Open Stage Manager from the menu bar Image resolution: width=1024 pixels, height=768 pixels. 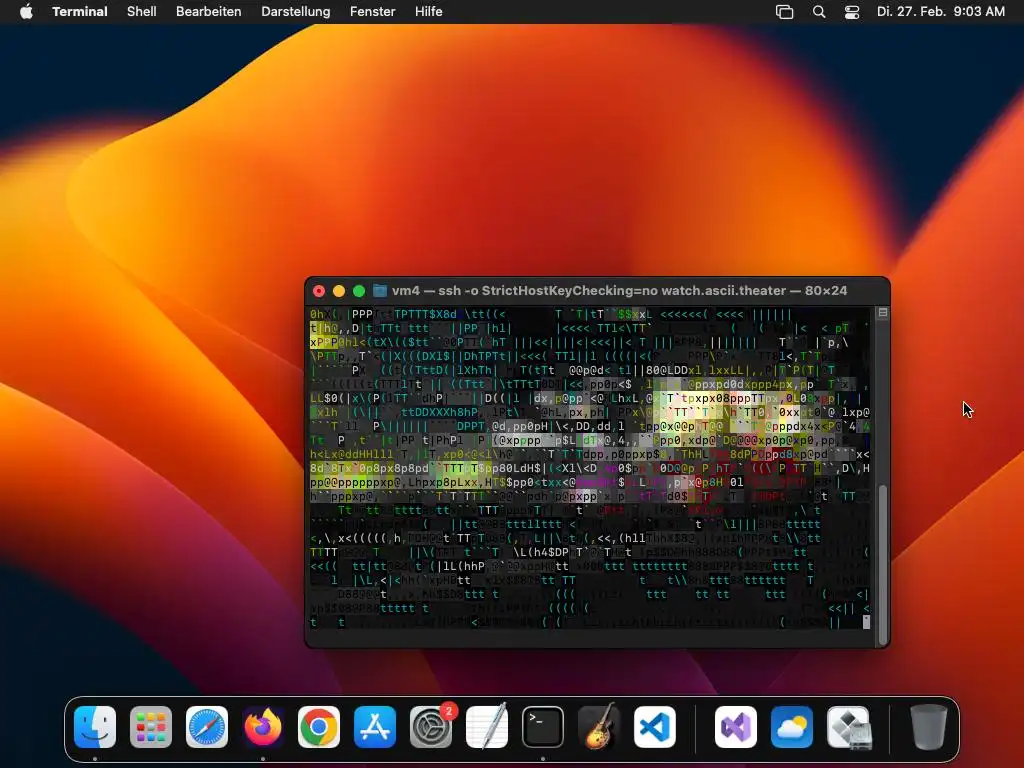click(784, 12)
